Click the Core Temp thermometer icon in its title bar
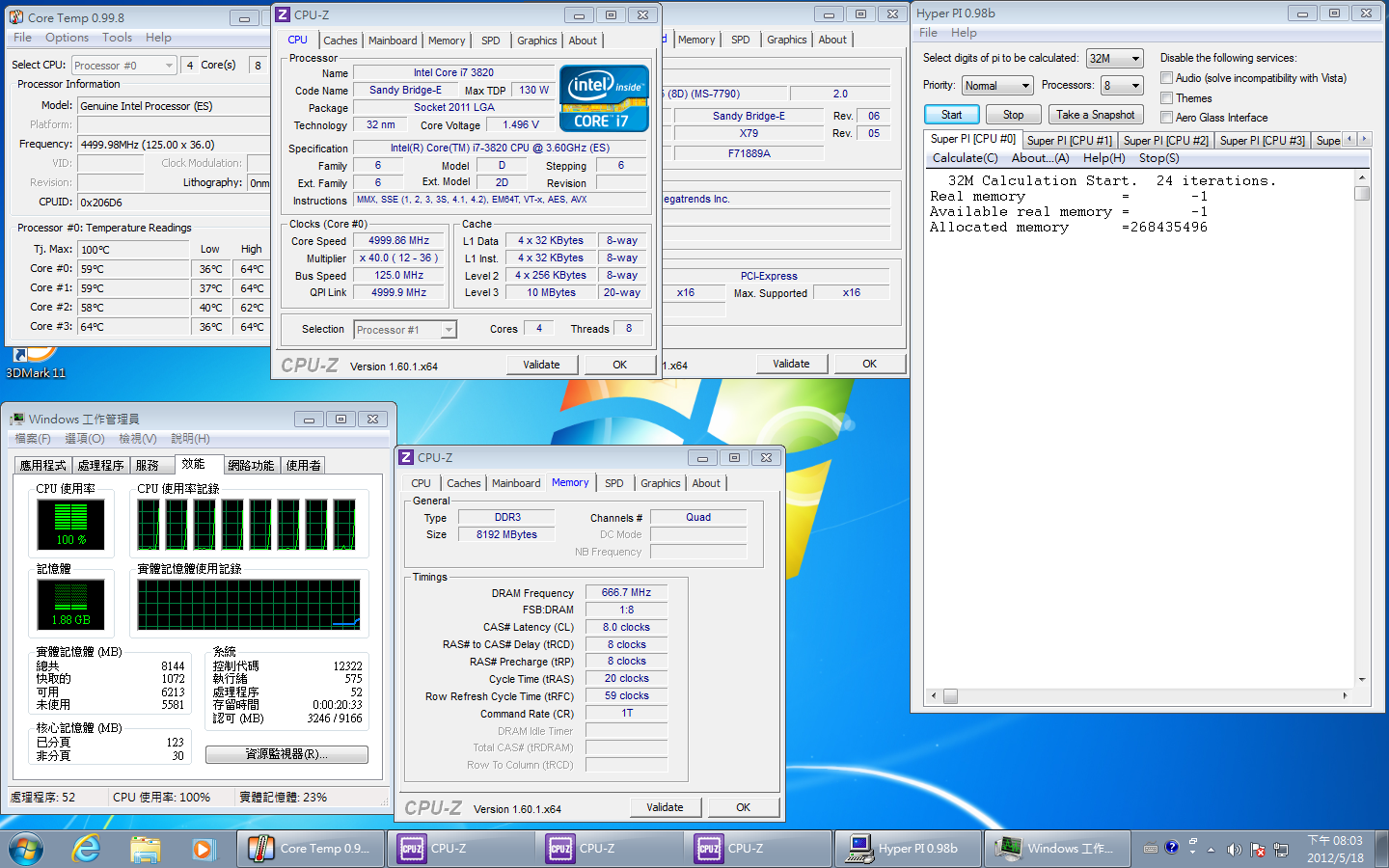 15,17
